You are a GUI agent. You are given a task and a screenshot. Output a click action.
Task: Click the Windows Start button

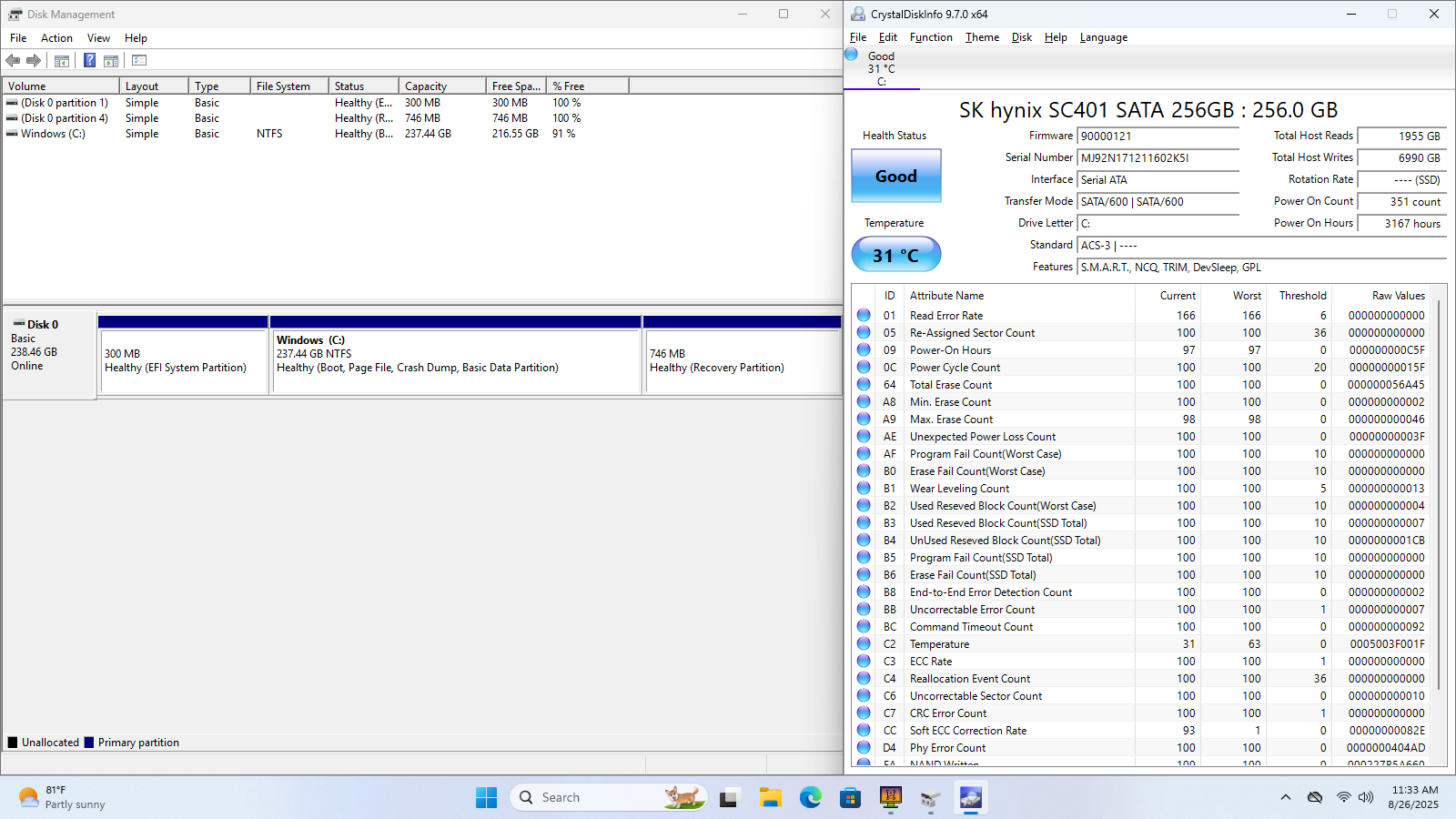pyautogui.click(x=487, y=798)
